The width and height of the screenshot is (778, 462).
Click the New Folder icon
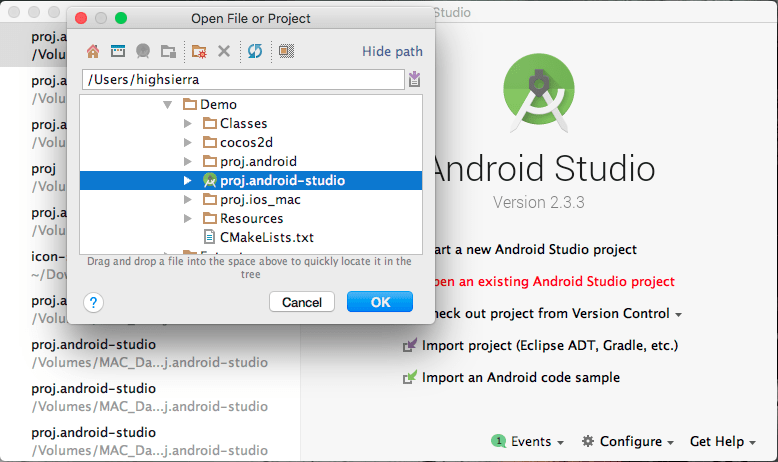point(199,51)
